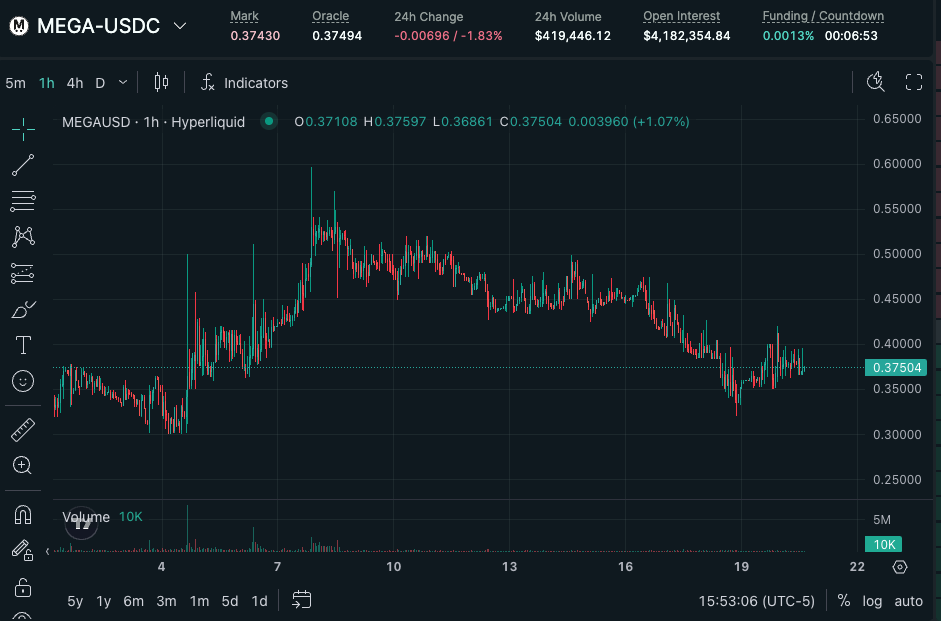The image size is (941, 621).
Task: Select the text annotation tool
Action: 22,345
